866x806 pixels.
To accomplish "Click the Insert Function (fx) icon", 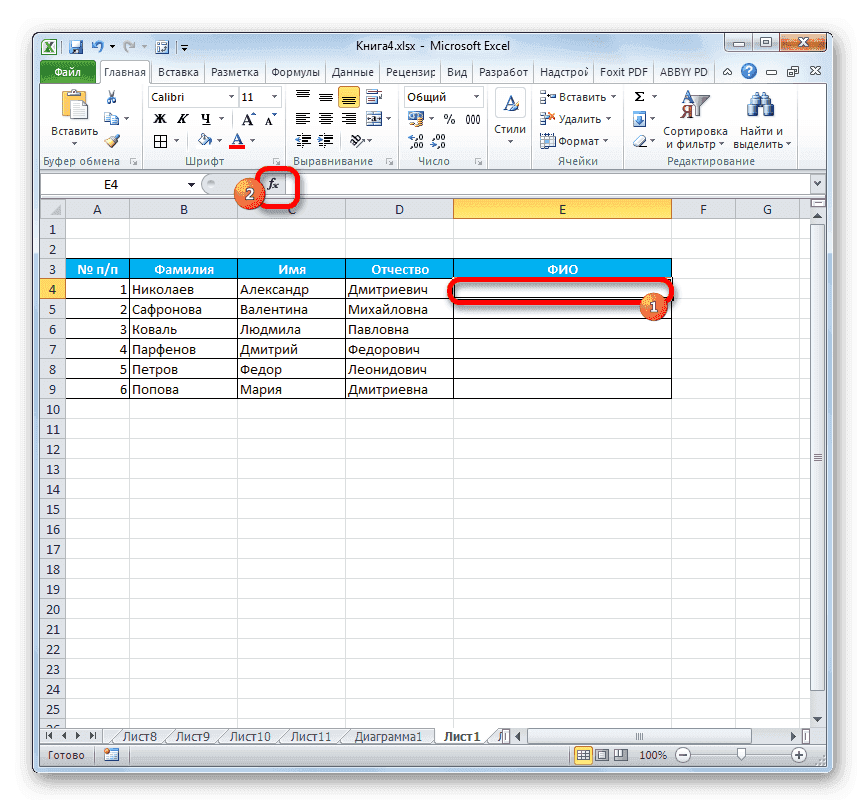I will tap(275, 184).
